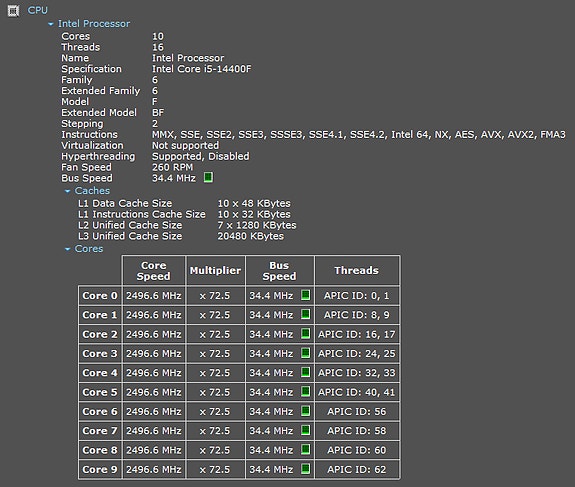Click the Name value Intel Processor

point(188,58)
